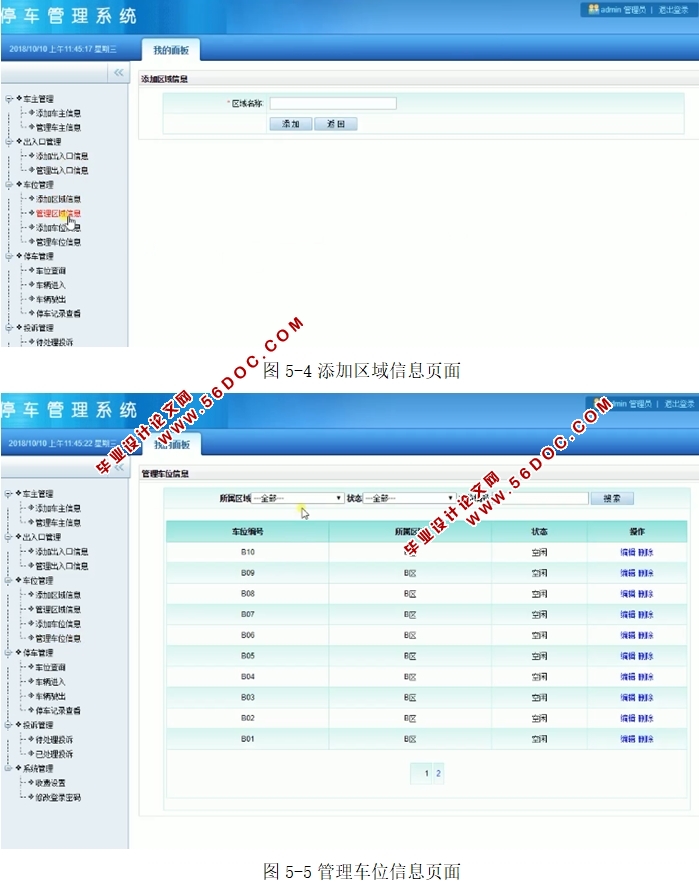Open 添加车主信息 in the 添加区域信息 page sidebar
Screen dimensions: 699x887
coord(58,113)
